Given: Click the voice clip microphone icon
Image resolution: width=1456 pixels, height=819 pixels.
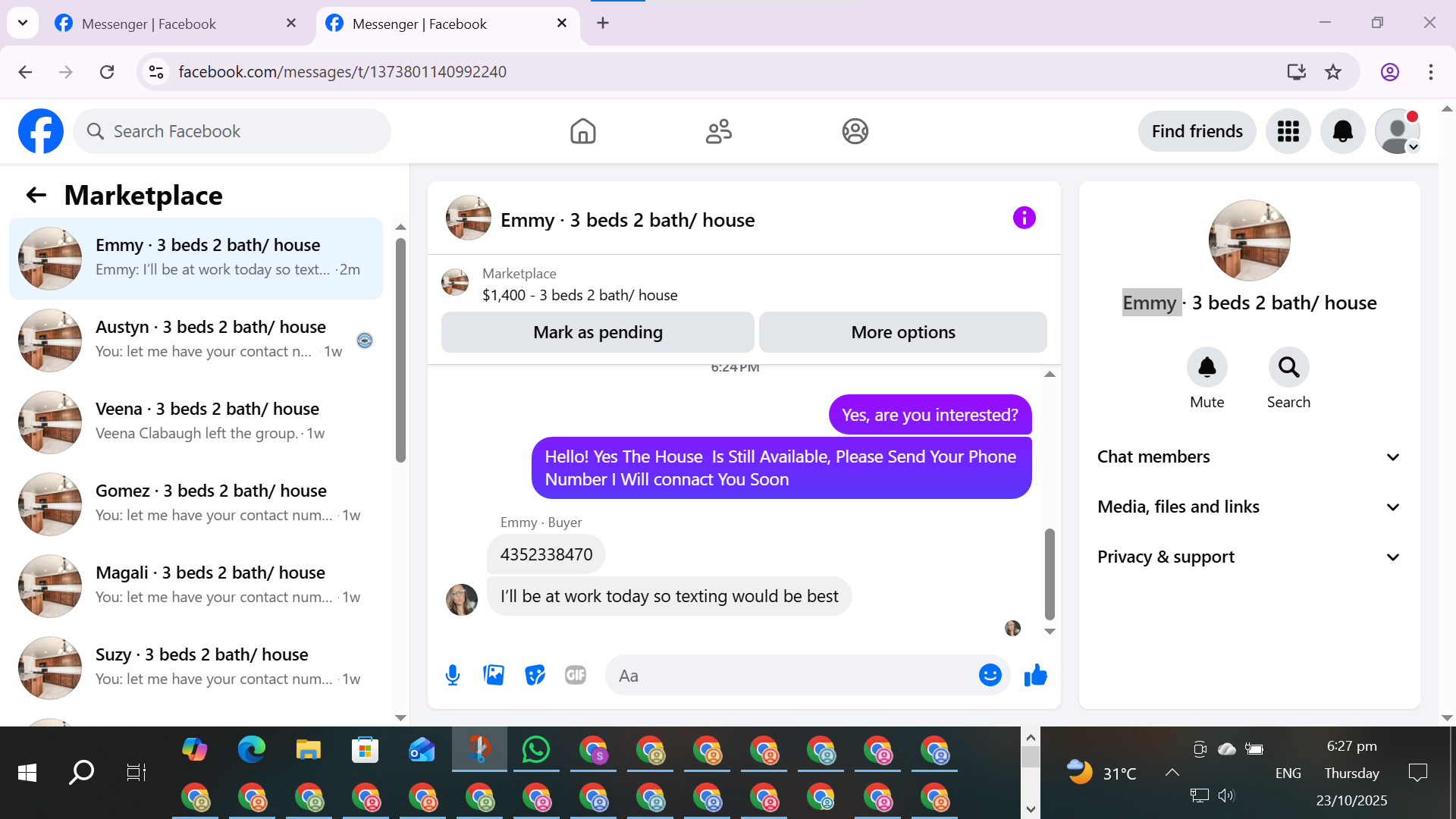Looking at the screenshot, I should click(x=453, y=675).
